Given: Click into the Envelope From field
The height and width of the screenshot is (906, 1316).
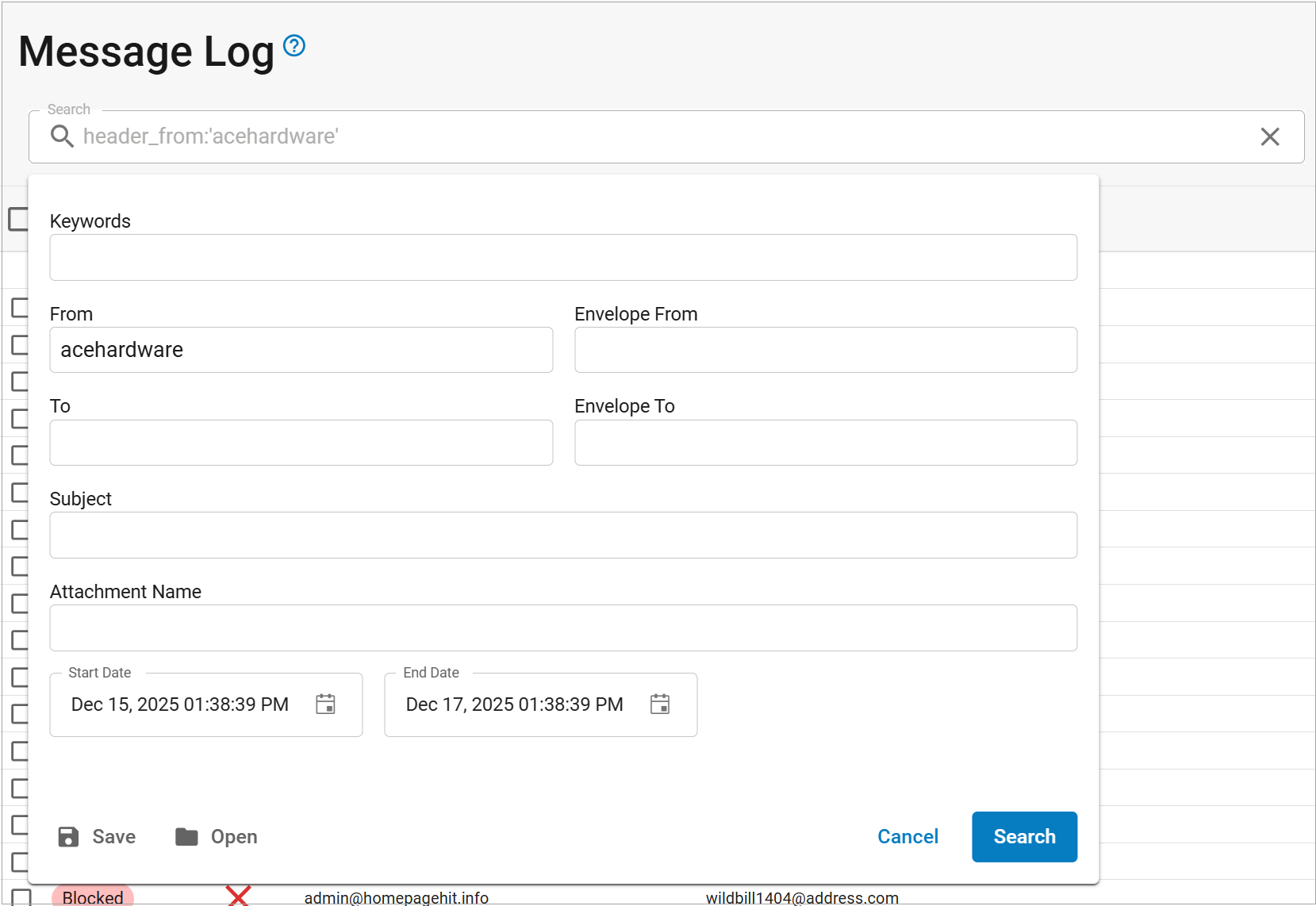Looking at the screenshot, I should pos(826,350).
